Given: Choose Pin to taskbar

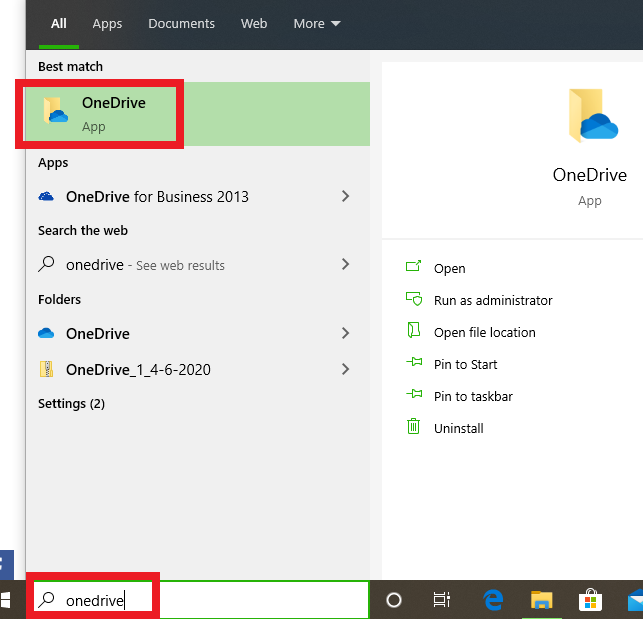Looking at the screenshot, I should coord(473,396).
